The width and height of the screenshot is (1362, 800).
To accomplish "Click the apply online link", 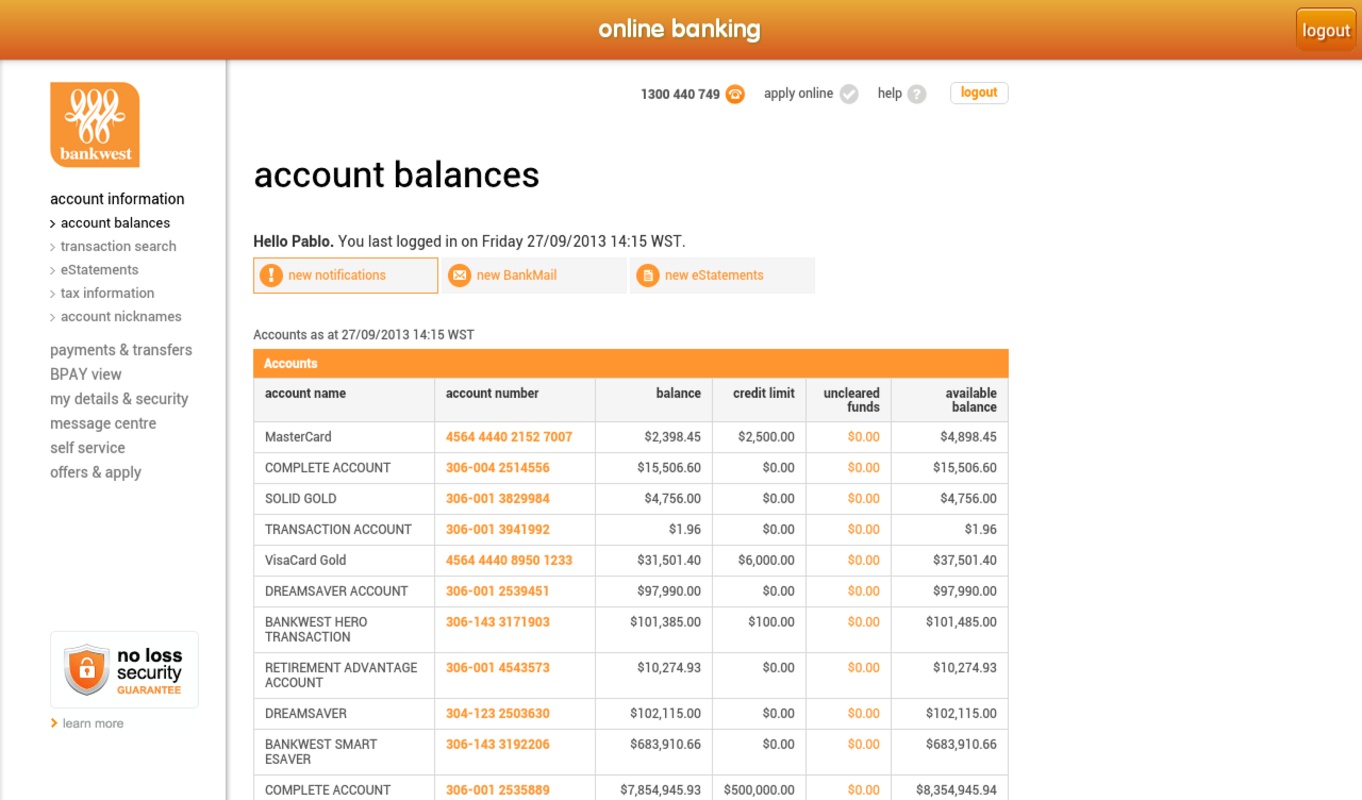I will [798, 93].
